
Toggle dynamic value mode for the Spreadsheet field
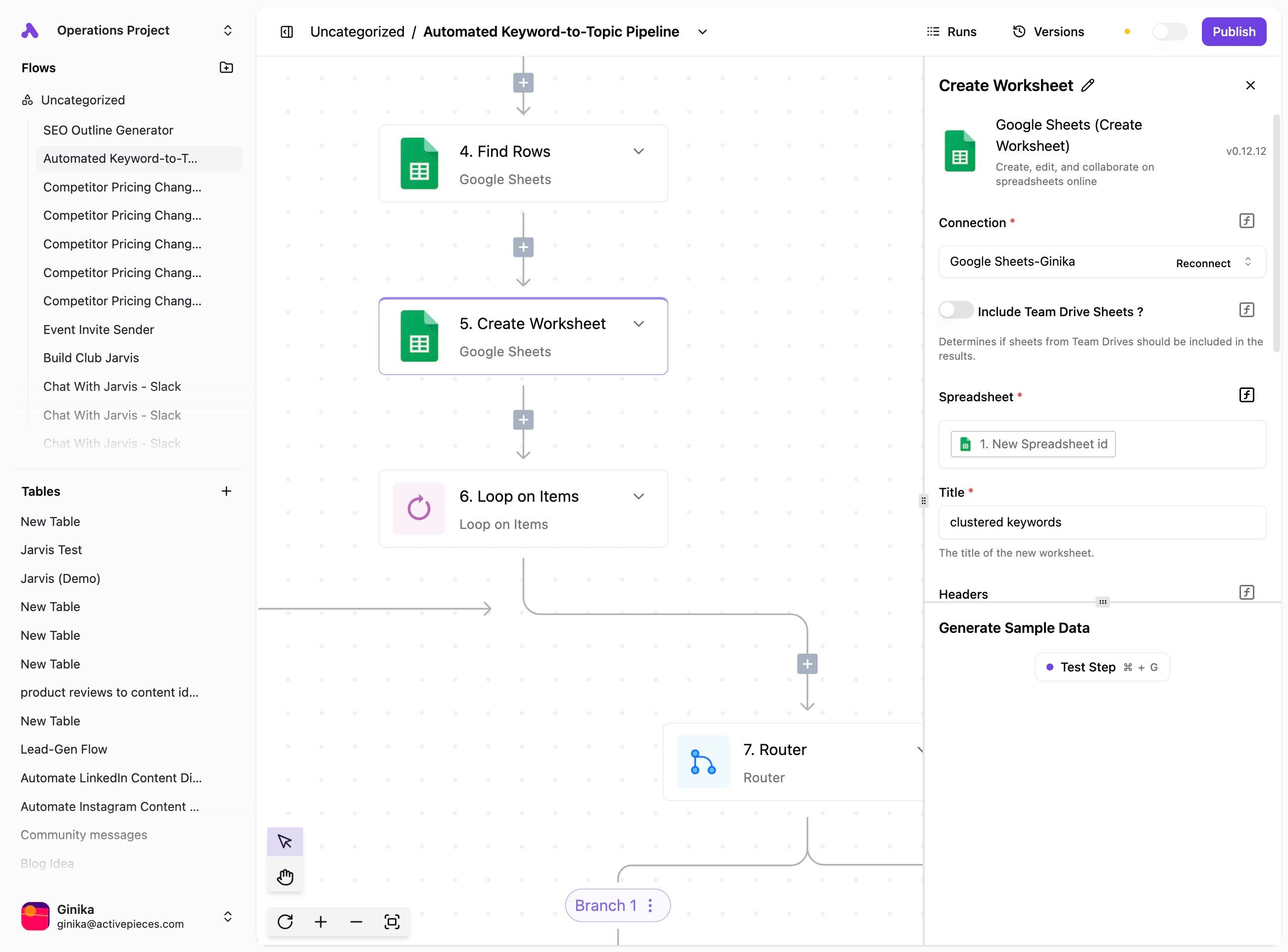coord(1246,395)
